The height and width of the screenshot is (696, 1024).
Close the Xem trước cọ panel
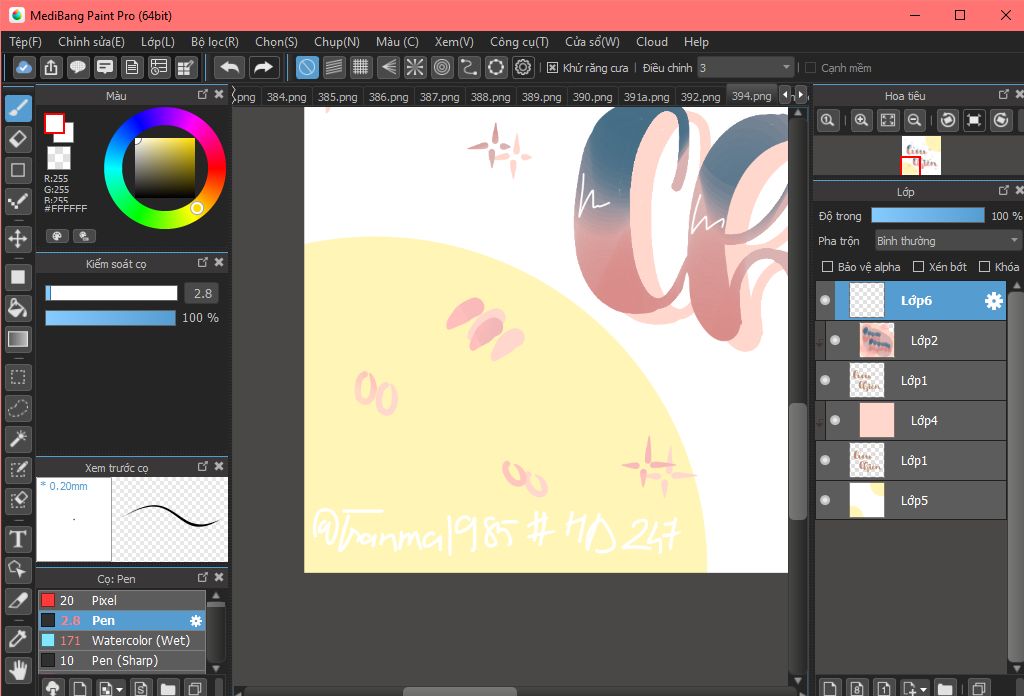tap(219, 466)
